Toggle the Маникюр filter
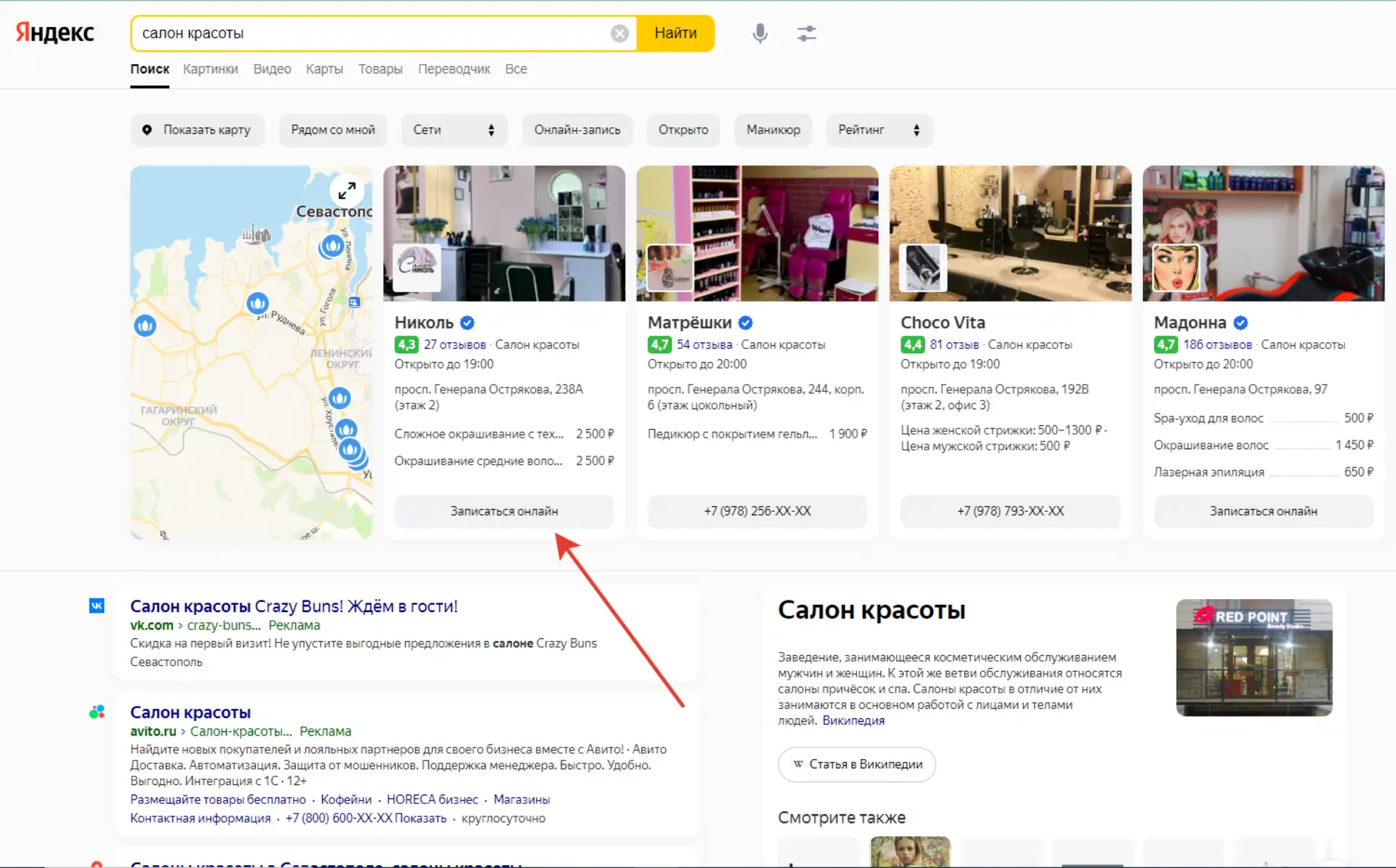The width and height of the screenshot is (1396, 868). tap(773, 130)
